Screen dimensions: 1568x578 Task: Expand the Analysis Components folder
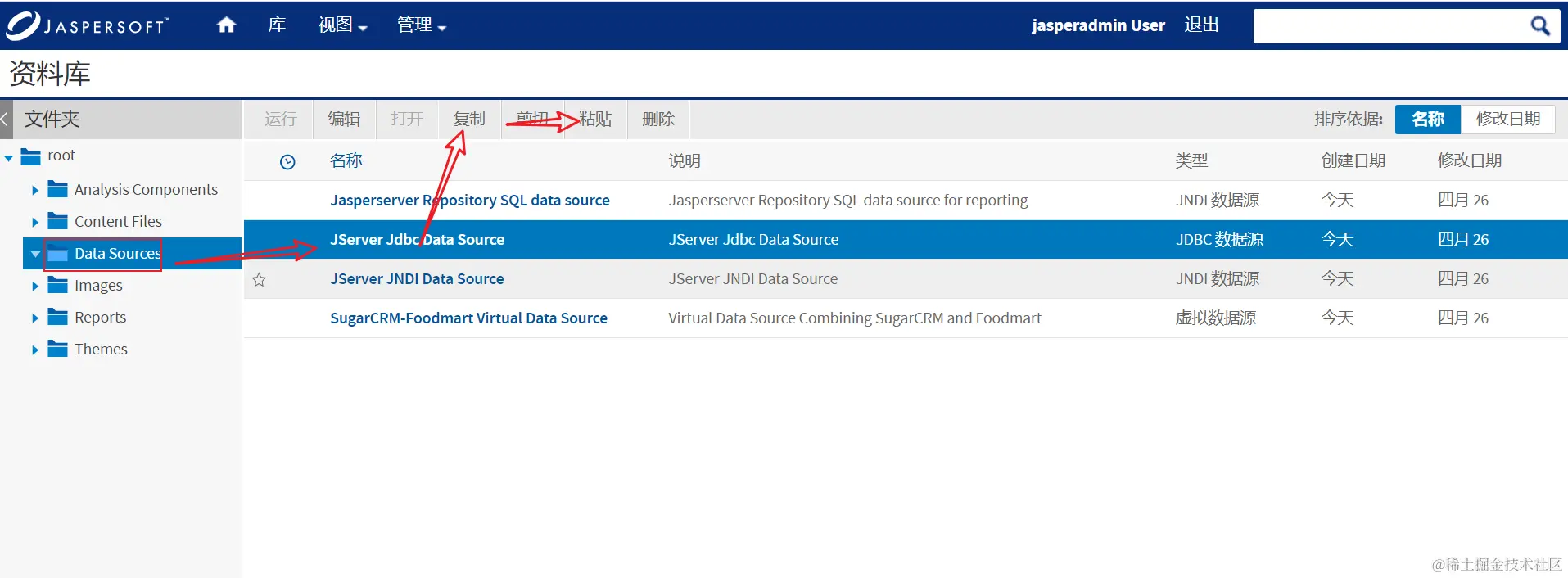(x=35, y=190)
